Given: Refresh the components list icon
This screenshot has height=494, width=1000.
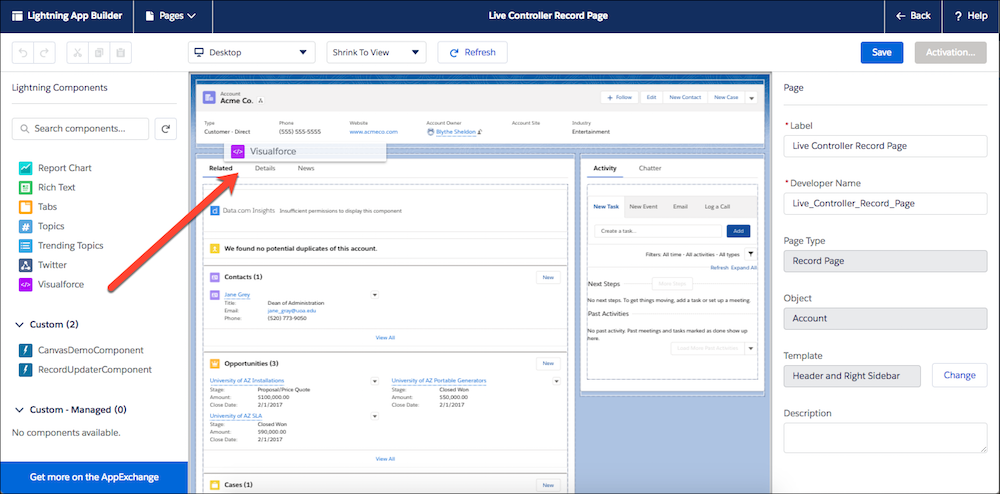Looking at the screenshot, I should pos(166,129).
